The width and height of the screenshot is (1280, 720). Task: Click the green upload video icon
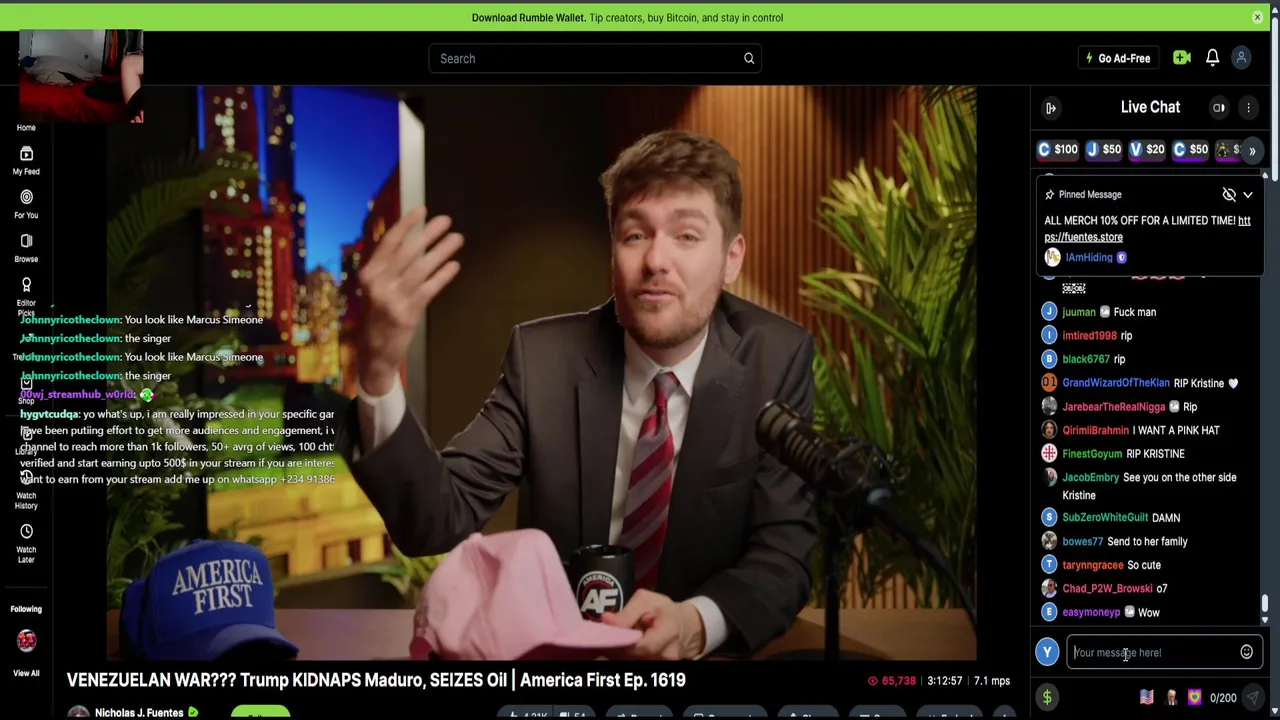click(x=1182, y=58)
